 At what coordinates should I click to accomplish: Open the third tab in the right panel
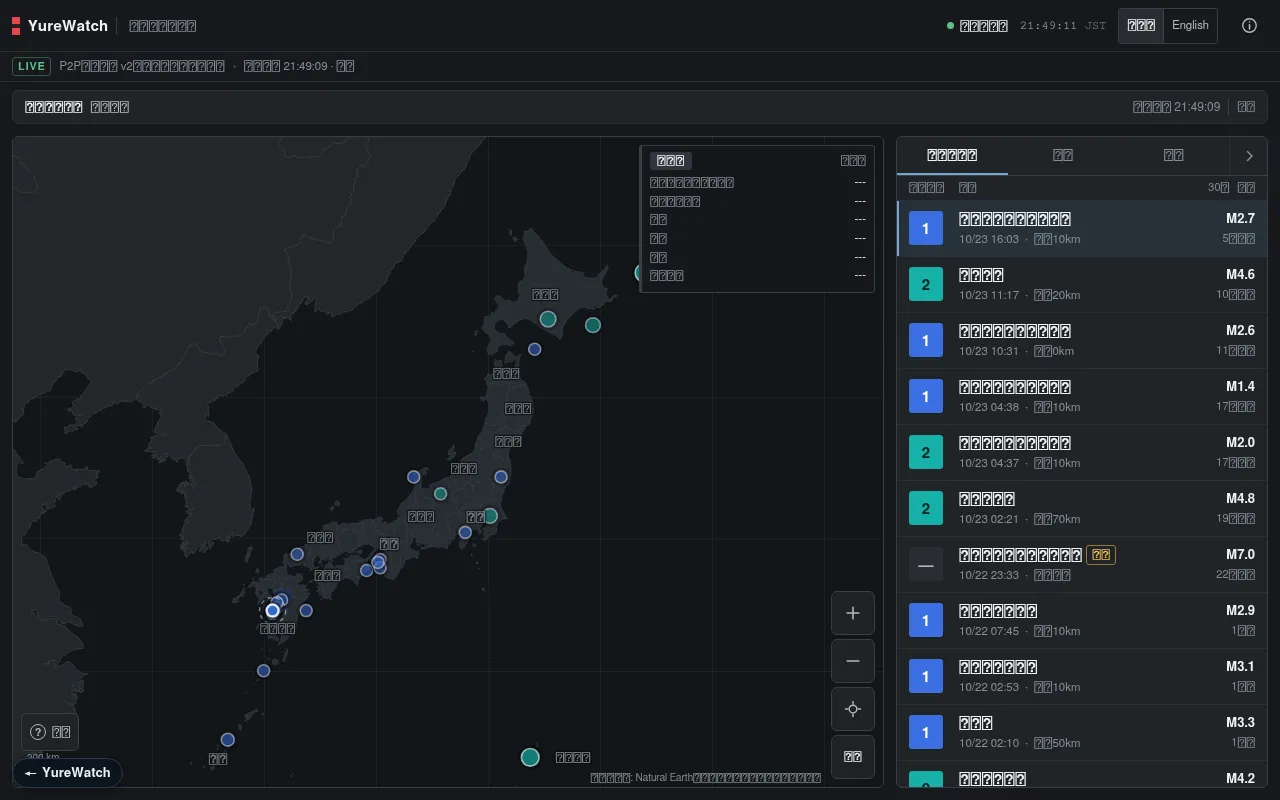tap(1174, 155)
